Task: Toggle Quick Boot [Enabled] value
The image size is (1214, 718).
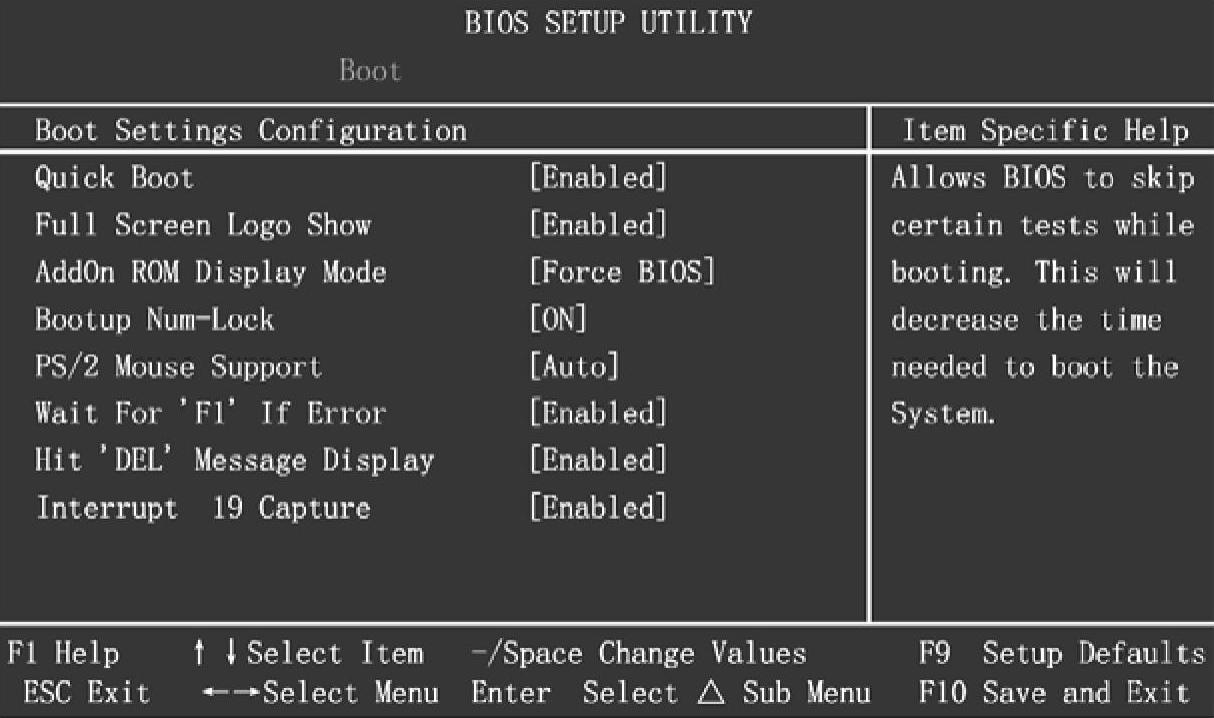Action: pos(597,178)
